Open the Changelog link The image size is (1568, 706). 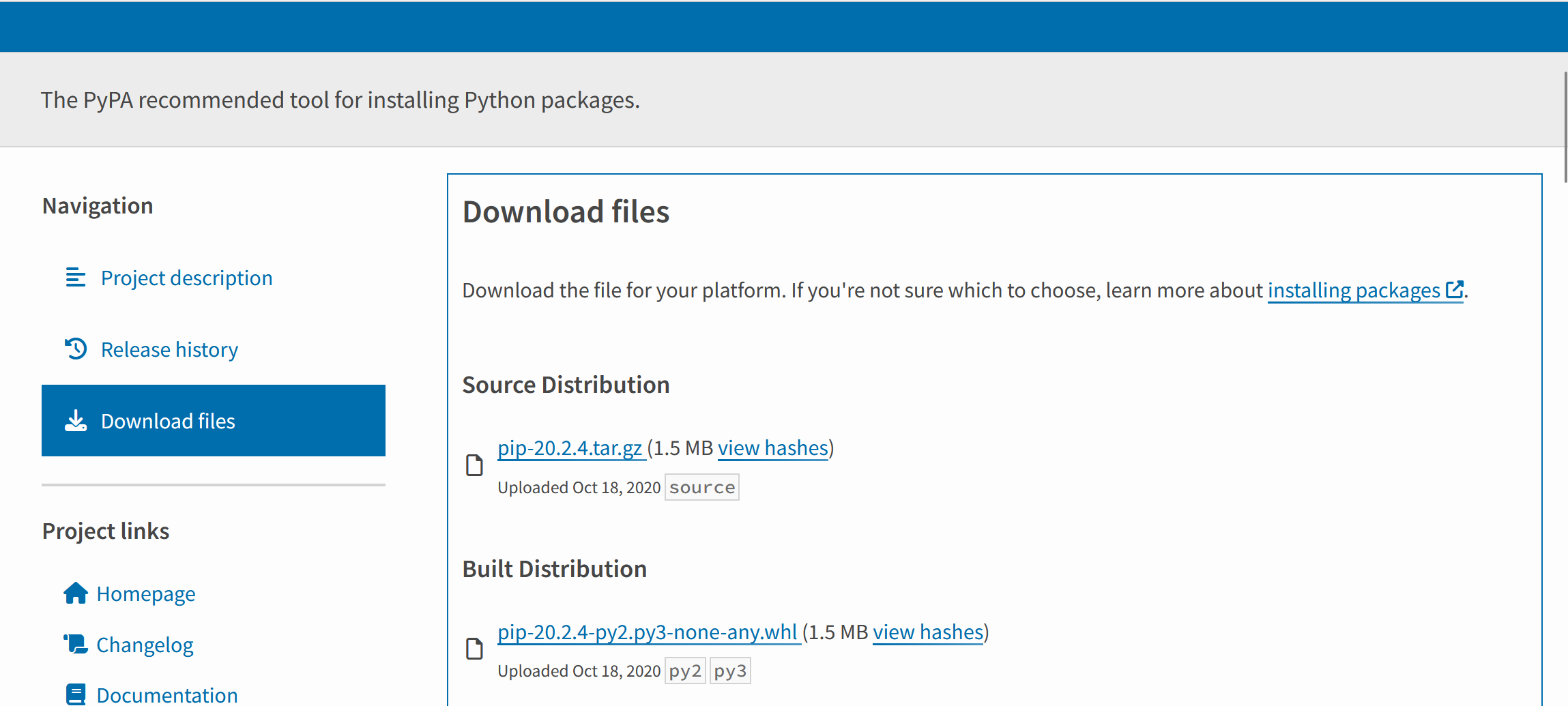145,645
